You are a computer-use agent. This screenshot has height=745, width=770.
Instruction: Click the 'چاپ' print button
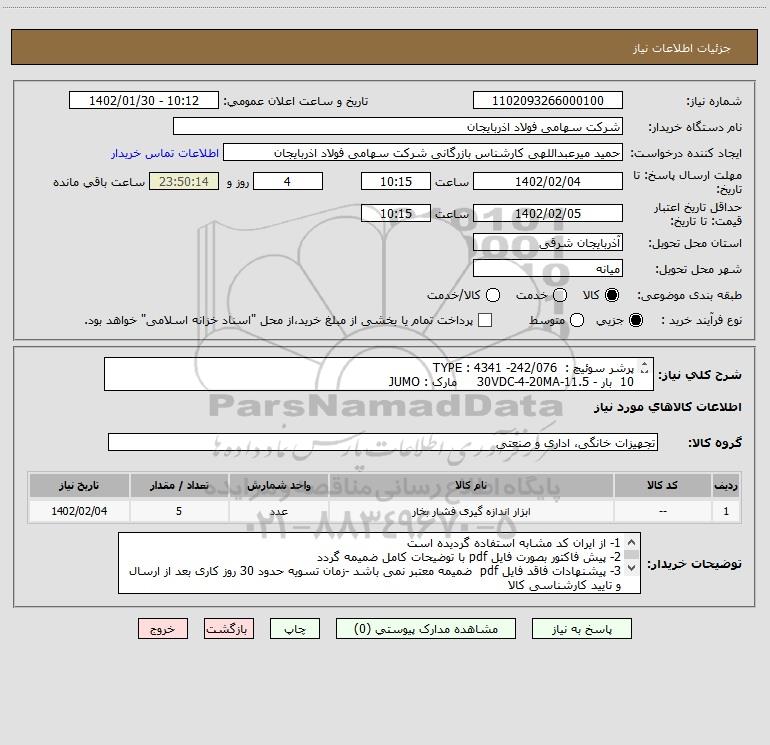[x=295, y=629]
